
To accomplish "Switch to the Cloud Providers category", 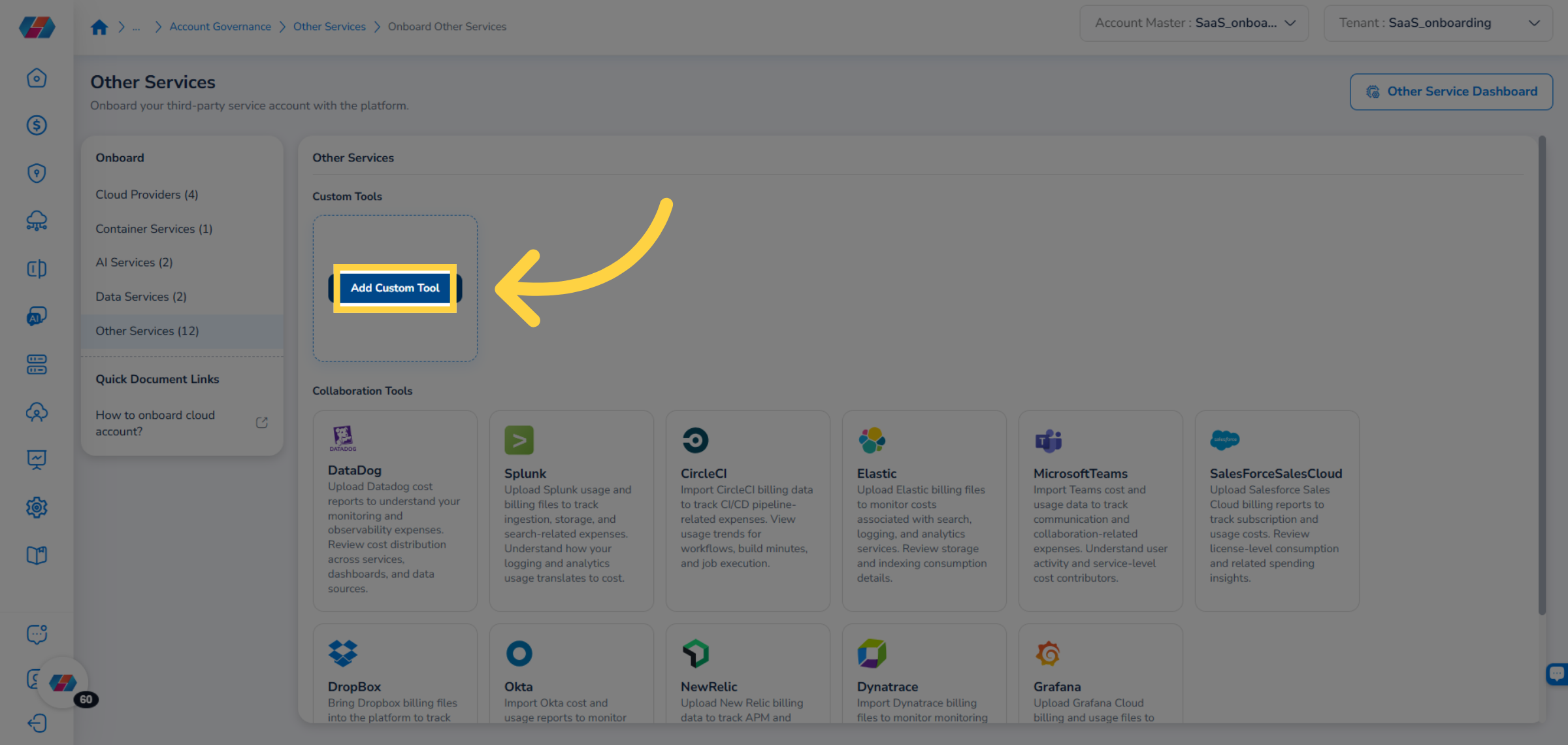I will point(146,194).
